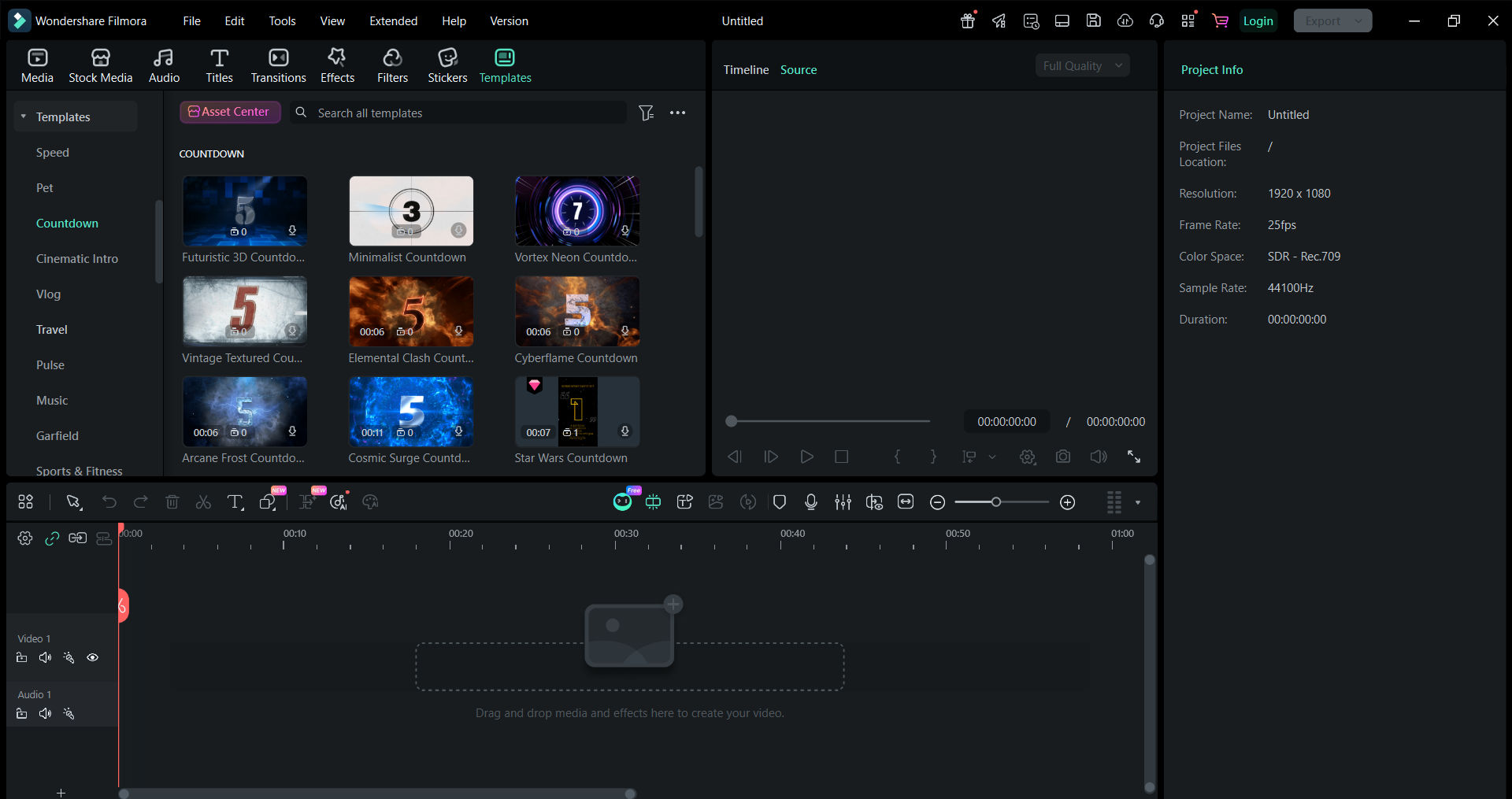
Task: Click the Login button
Action: (x=1258, y=21)
